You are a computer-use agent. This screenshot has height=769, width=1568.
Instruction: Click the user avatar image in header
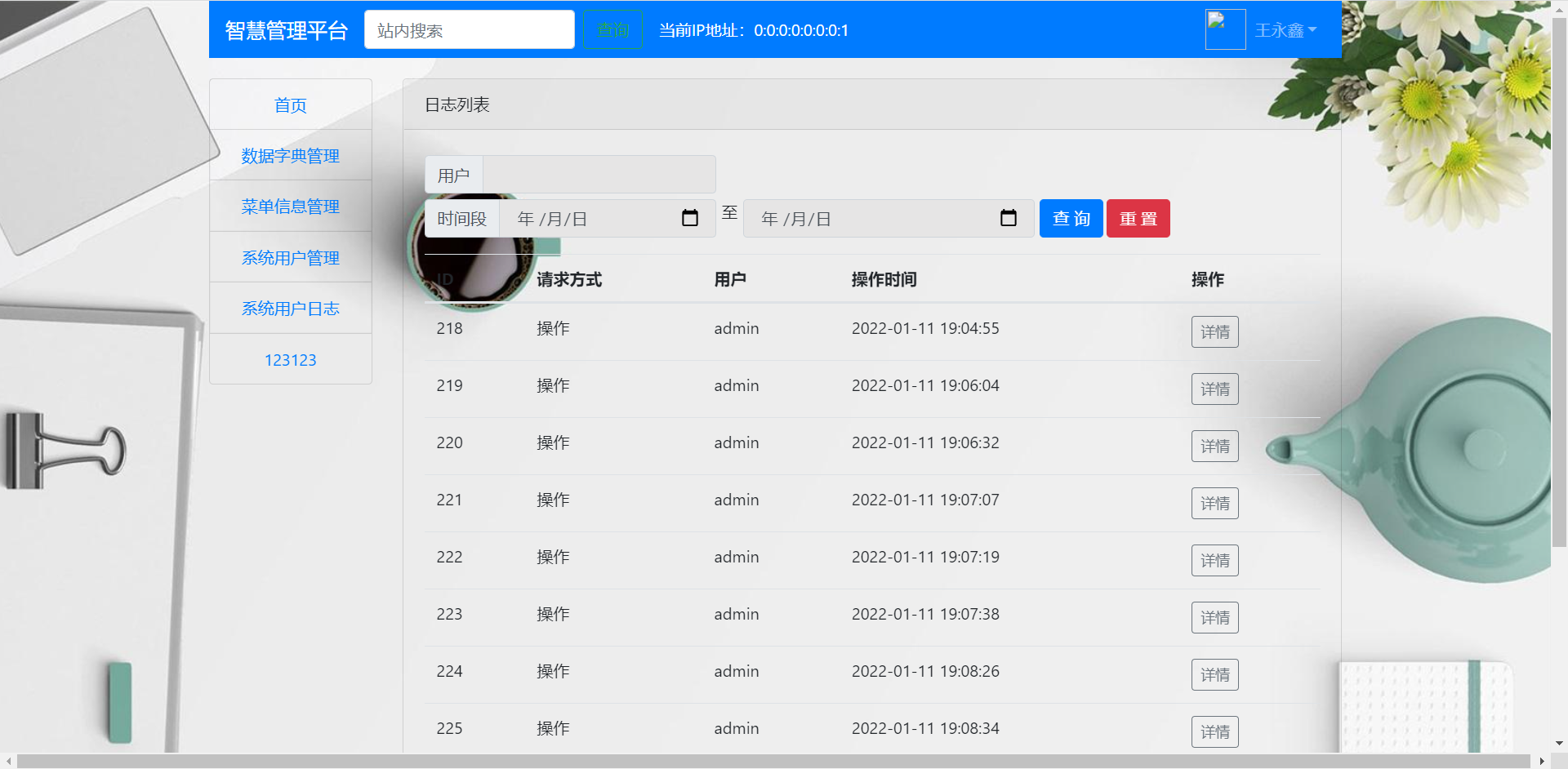pyautogui.click(x=1225, y=29)
